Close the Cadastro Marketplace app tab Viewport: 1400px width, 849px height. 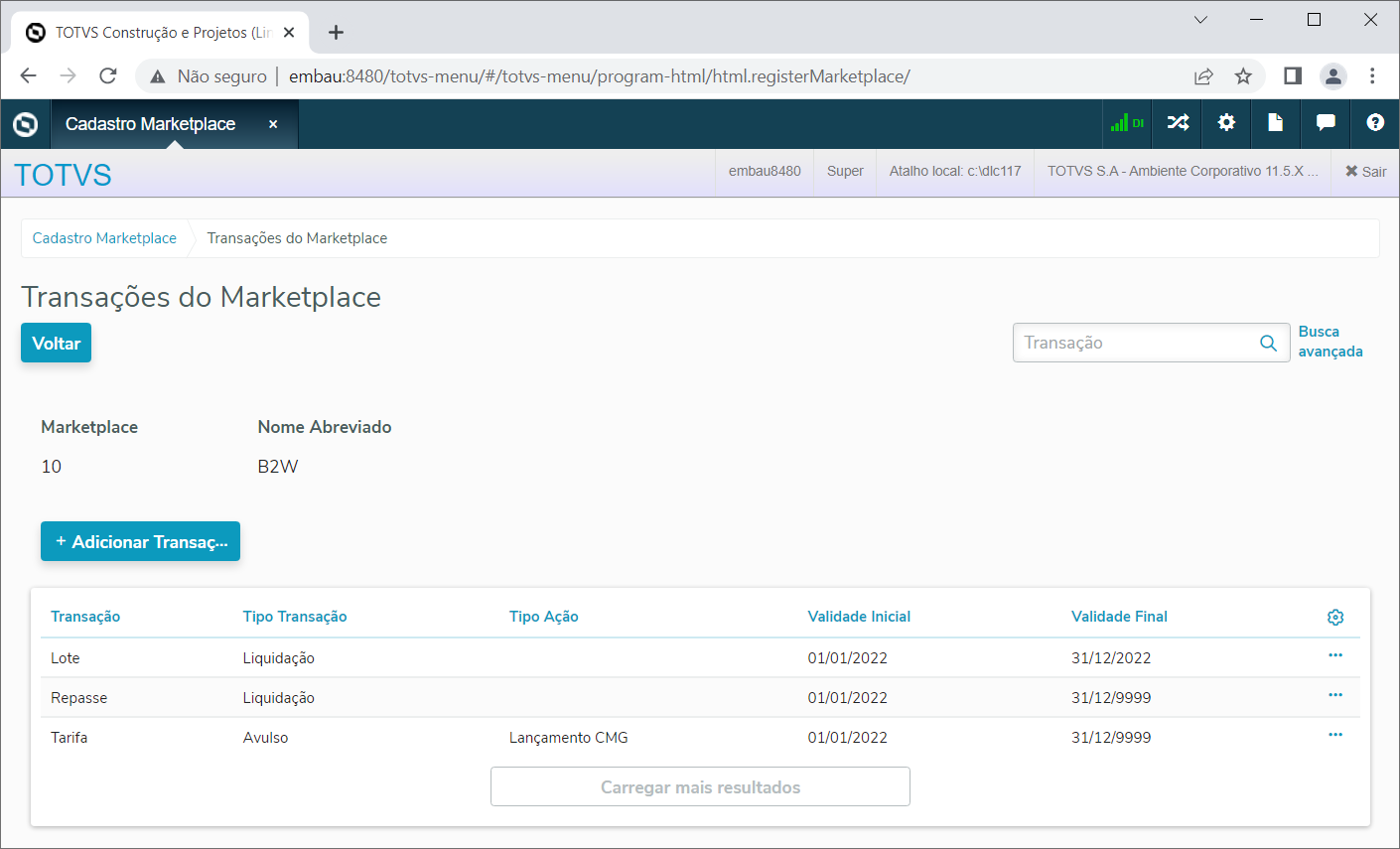pyautogui.click(x=273, y=124)
